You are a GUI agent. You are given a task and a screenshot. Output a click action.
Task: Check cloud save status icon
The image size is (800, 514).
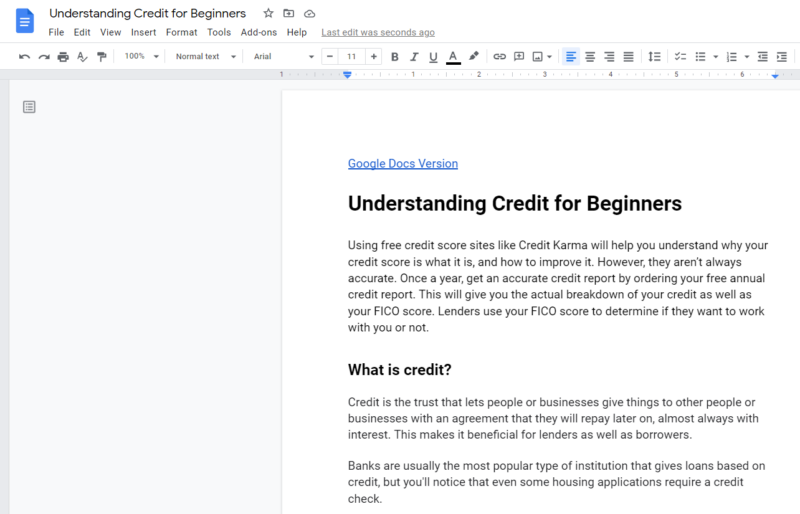click(x=309, y=14)
